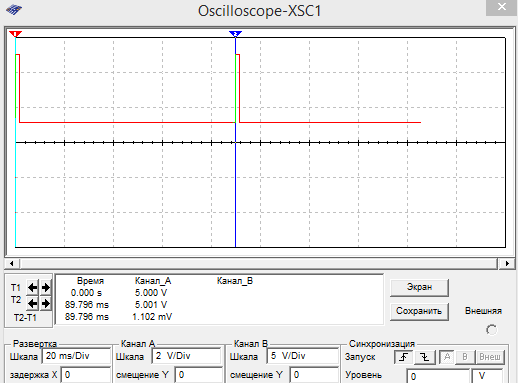Move cursor T1 right with arrow

(x=45, y=287)
